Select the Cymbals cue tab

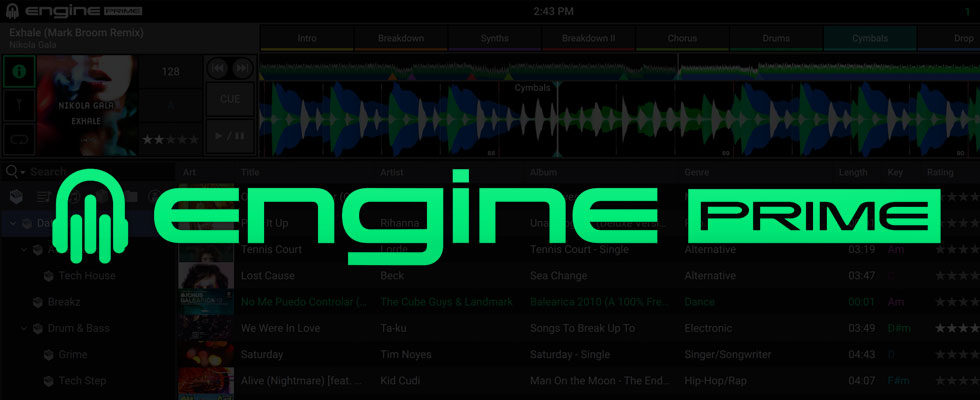point(870,38)
